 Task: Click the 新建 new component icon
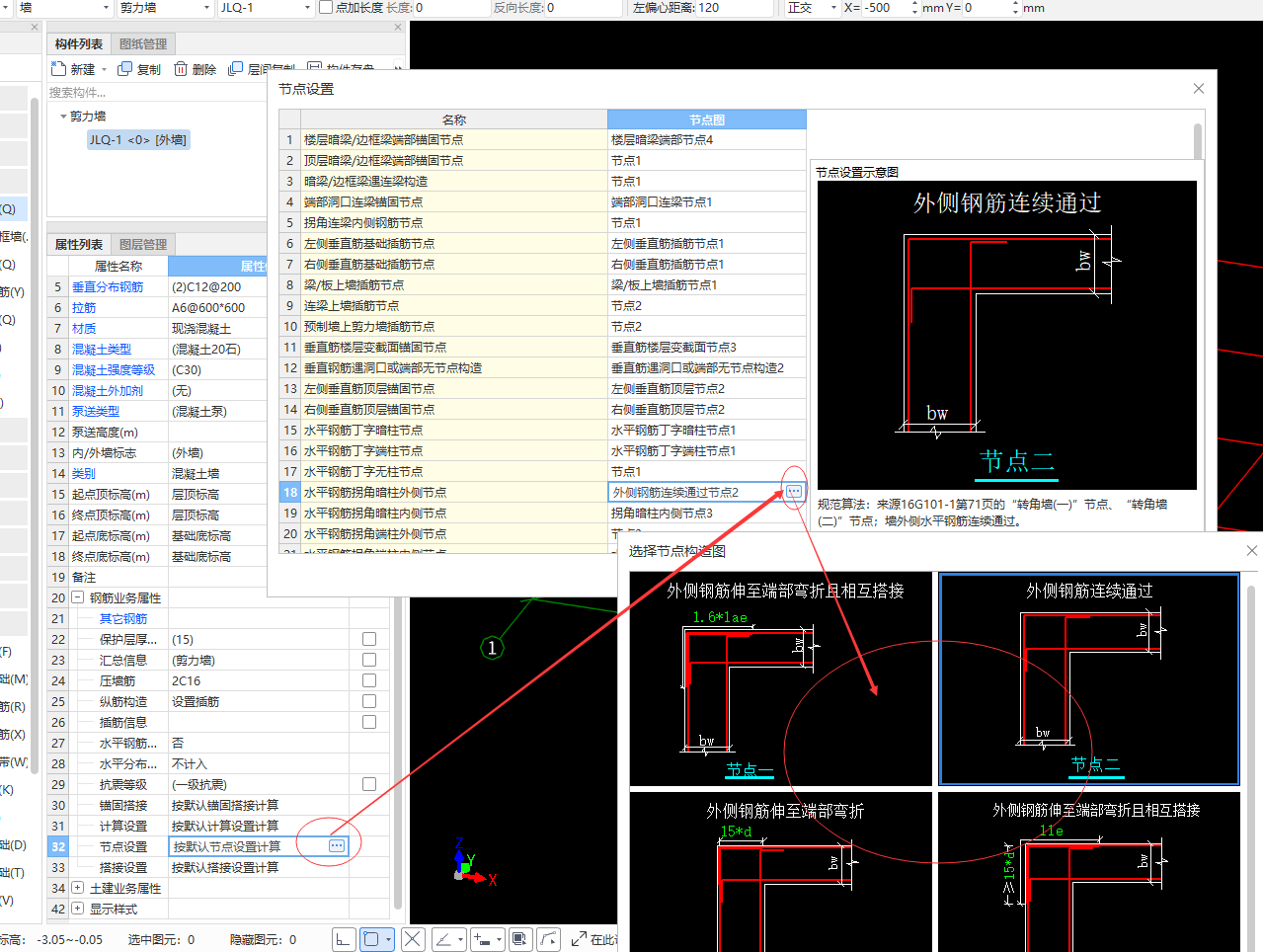coord(58,69)
